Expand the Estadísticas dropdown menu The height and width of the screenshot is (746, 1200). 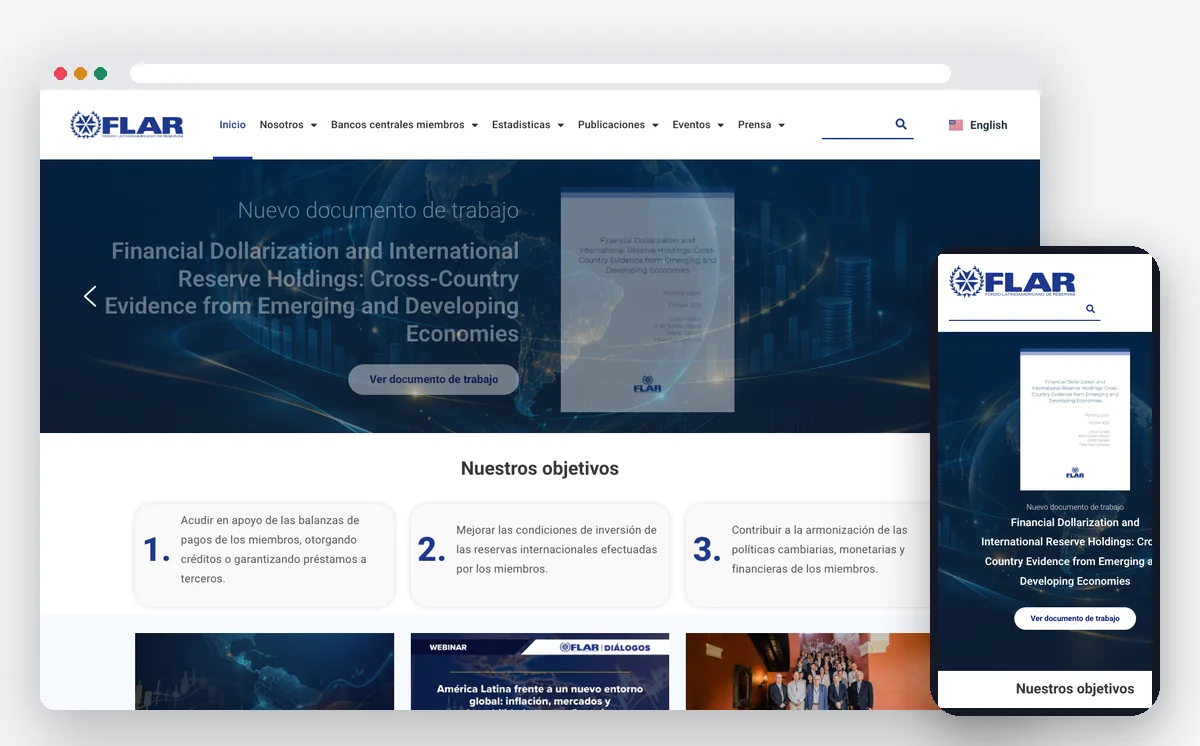(x=528, y=125)
